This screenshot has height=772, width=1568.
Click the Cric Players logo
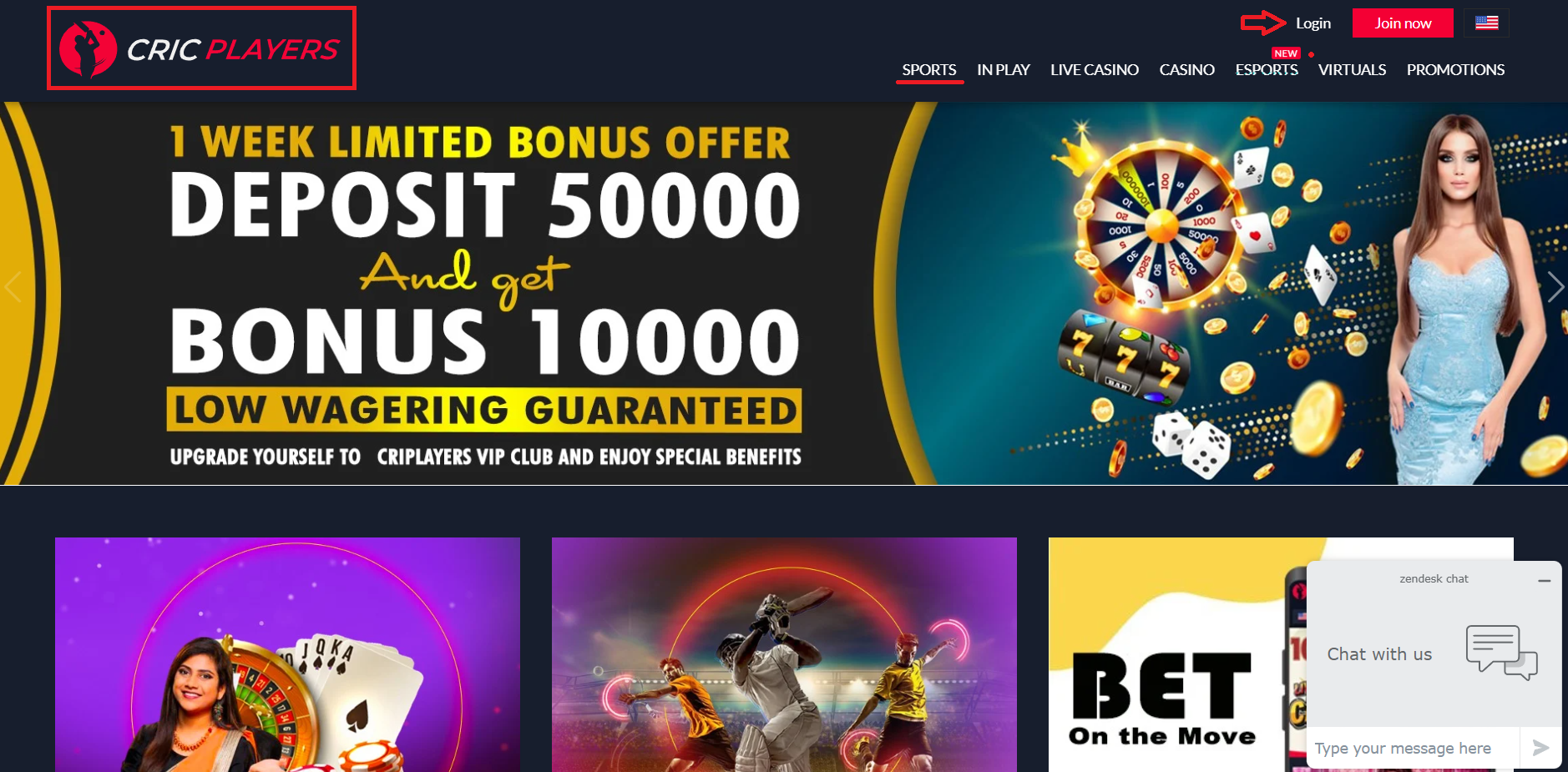201,48
